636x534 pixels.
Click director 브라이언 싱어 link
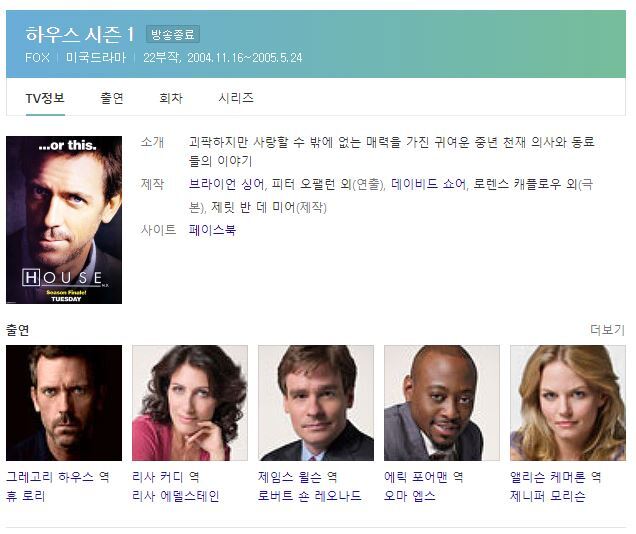point(227,184)
